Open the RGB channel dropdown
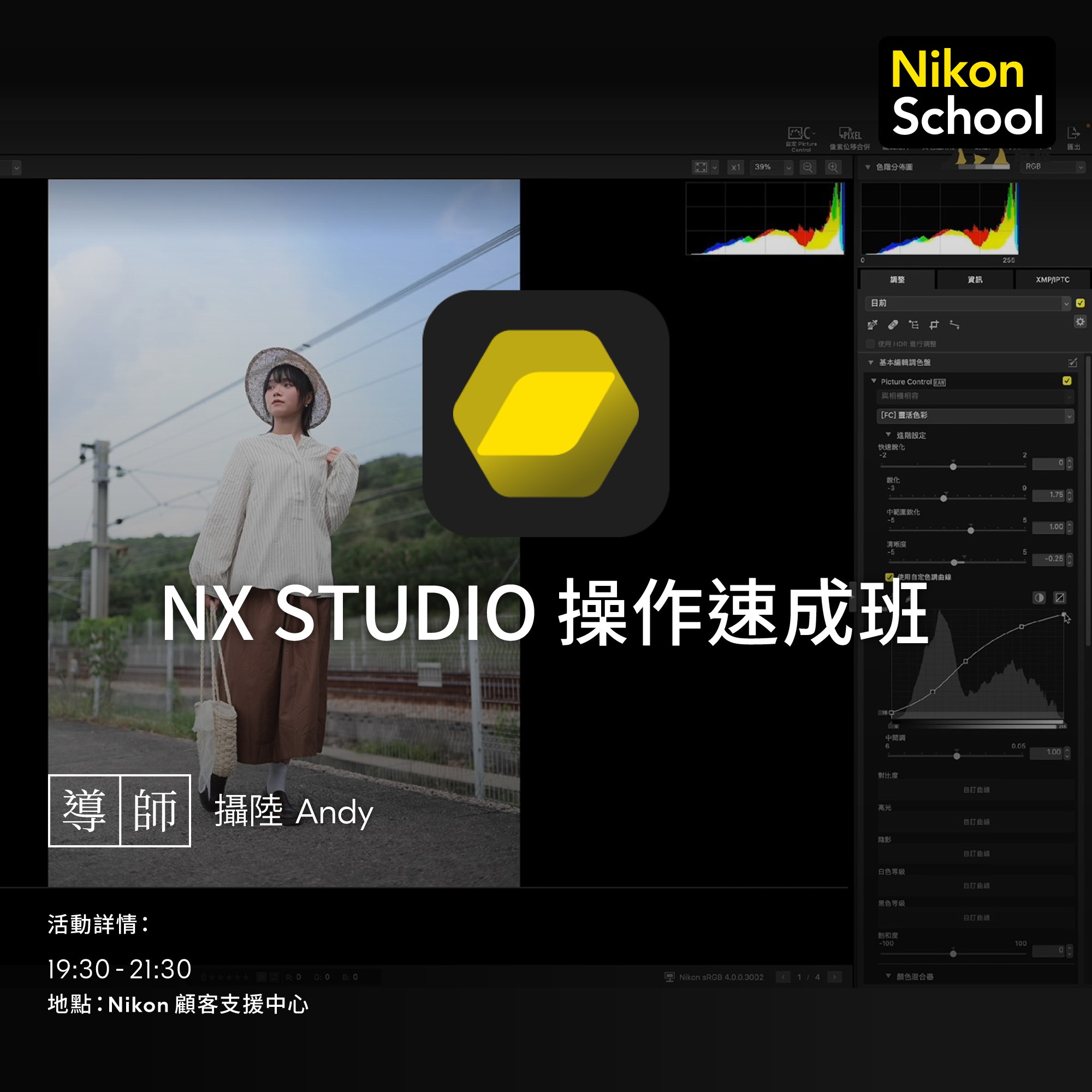This screenshot has width=1092, height=1092. tap(1053, 167)
